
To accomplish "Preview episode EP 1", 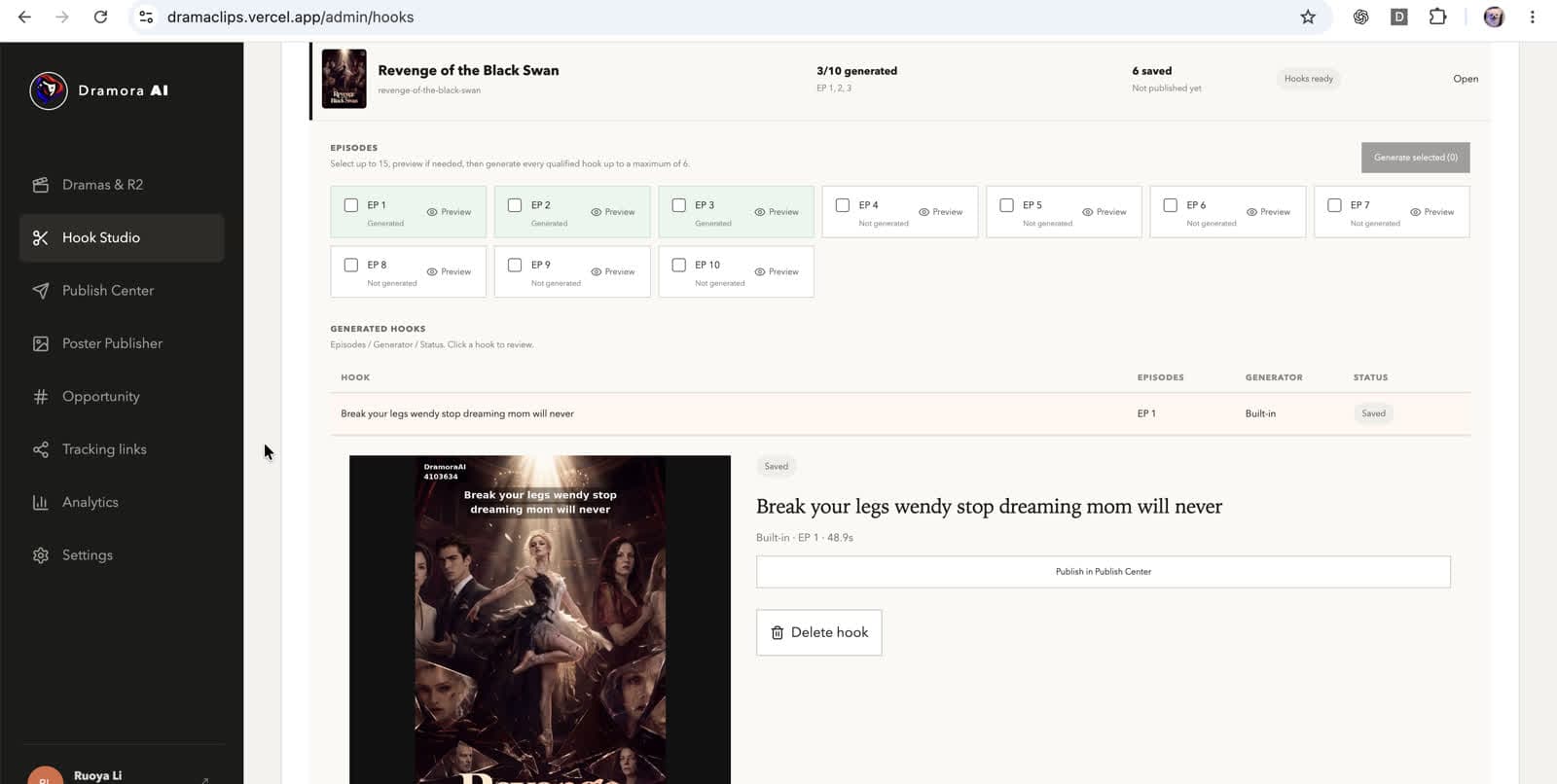I will 449,212.
